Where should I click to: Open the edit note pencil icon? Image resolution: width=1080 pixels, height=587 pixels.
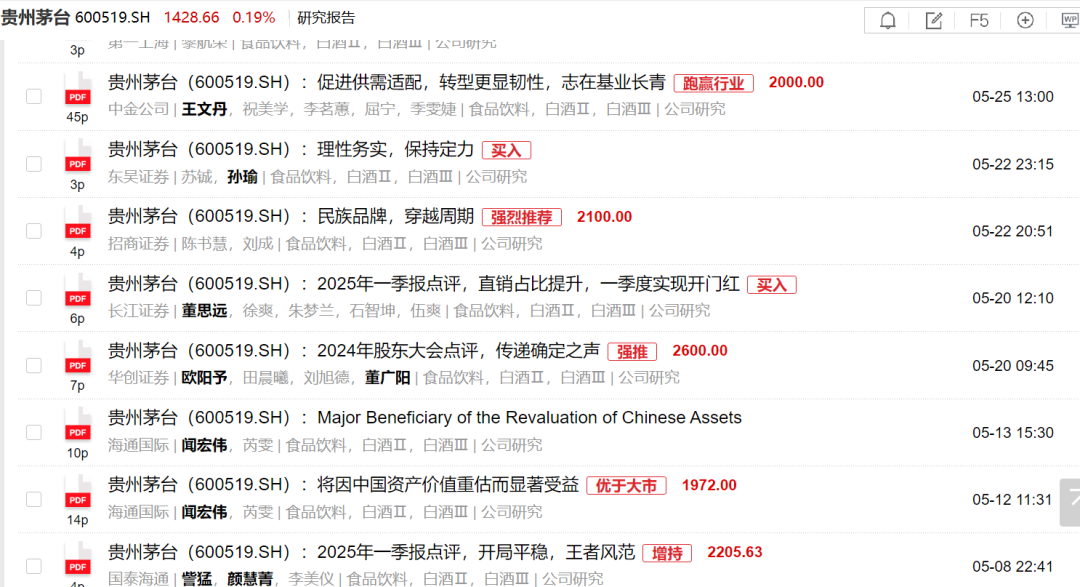(933, 20)
